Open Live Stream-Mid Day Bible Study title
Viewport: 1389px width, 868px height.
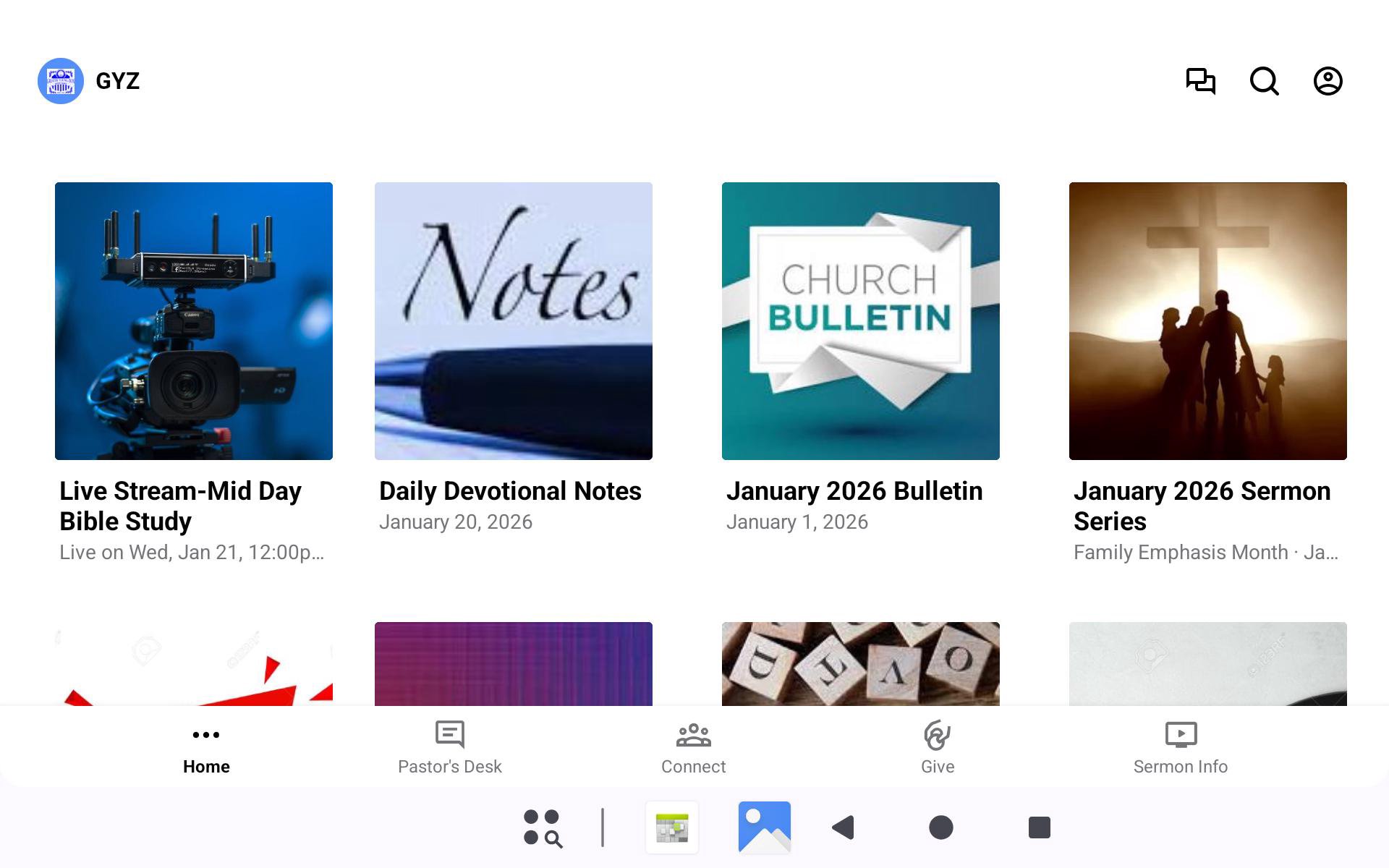pyautogui.click(x=180, y=506)
